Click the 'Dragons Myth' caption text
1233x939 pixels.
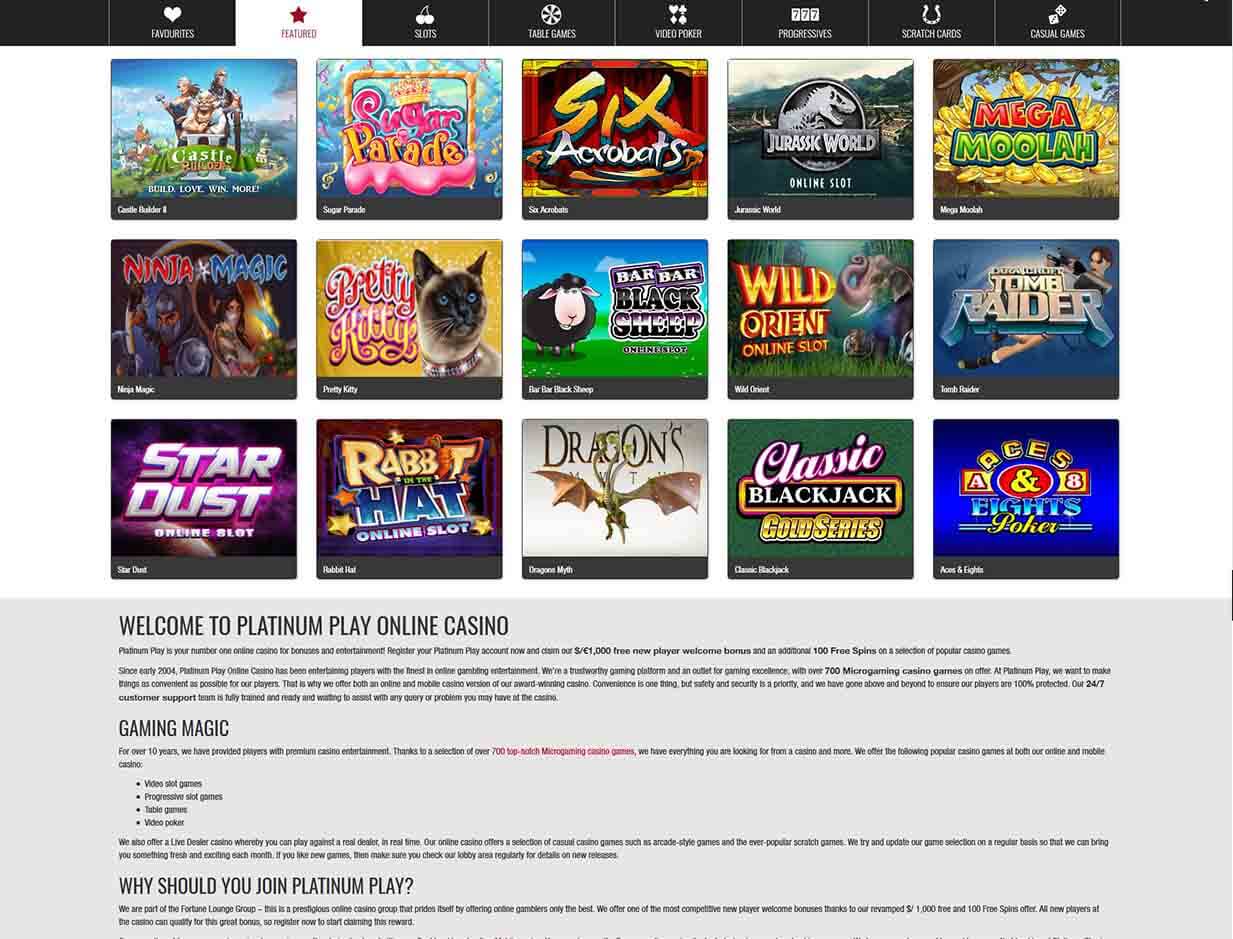click(x=550, y=570)
